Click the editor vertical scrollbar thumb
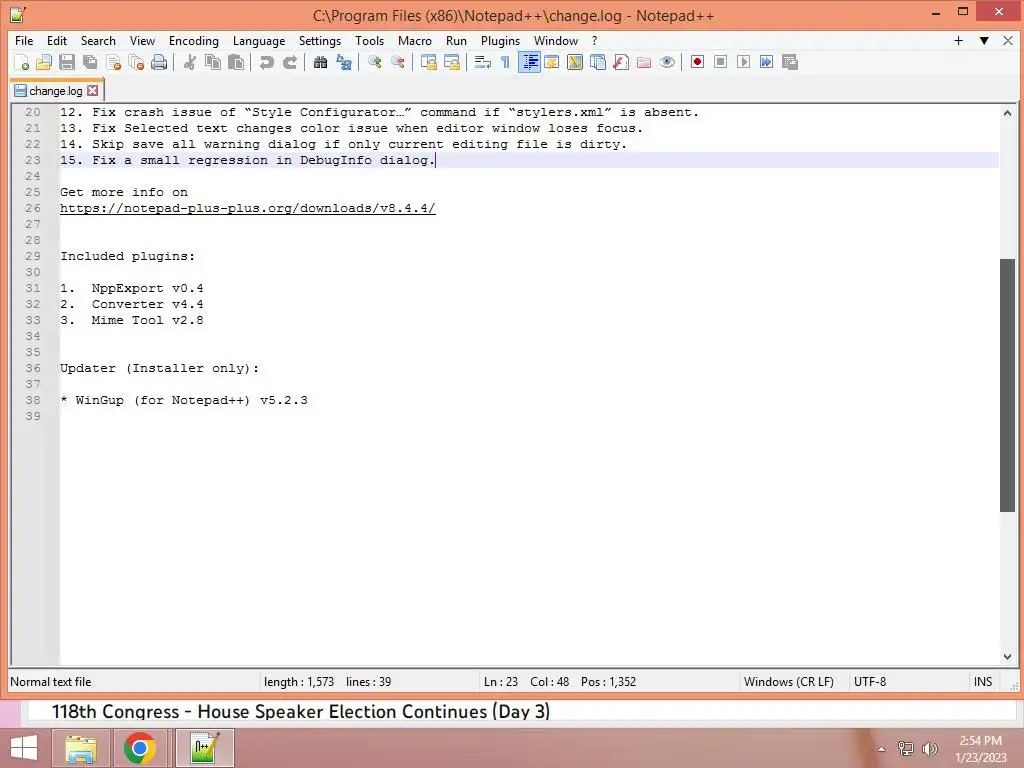1024x768 pixels. point(1007,385)
